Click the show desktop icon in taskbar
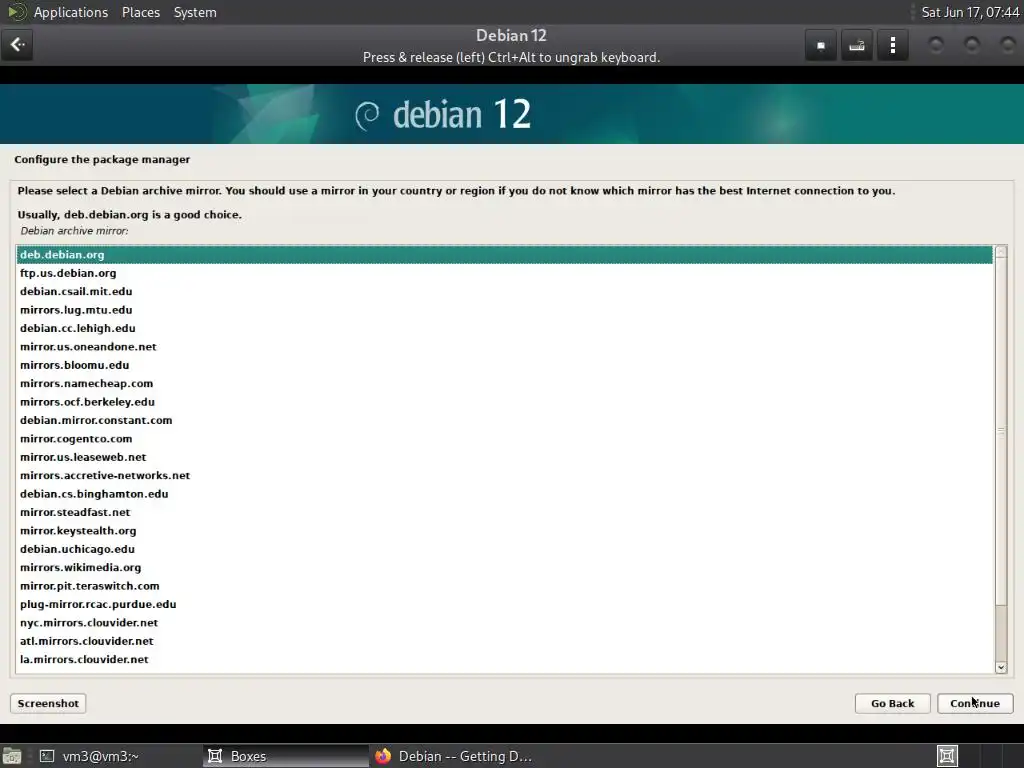The width and height of the screenshot is (1024, 768). pyautogui.click(x=11, y=756)
